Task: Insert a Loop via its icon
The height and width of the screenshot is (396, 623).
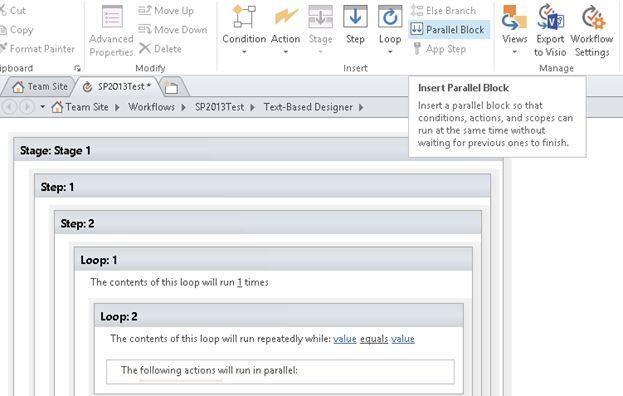Action: tap(390, 17)
